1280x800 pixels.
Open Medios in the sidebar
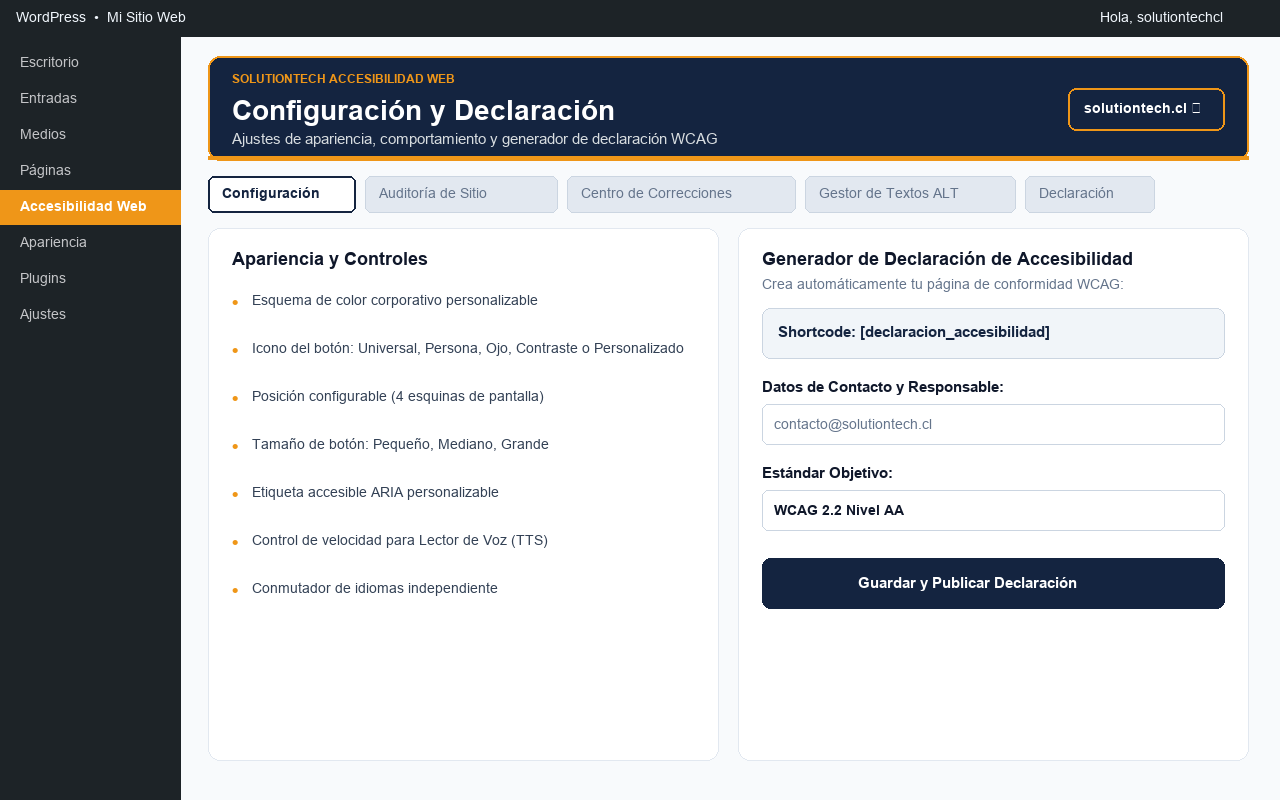tap(90, 134)
